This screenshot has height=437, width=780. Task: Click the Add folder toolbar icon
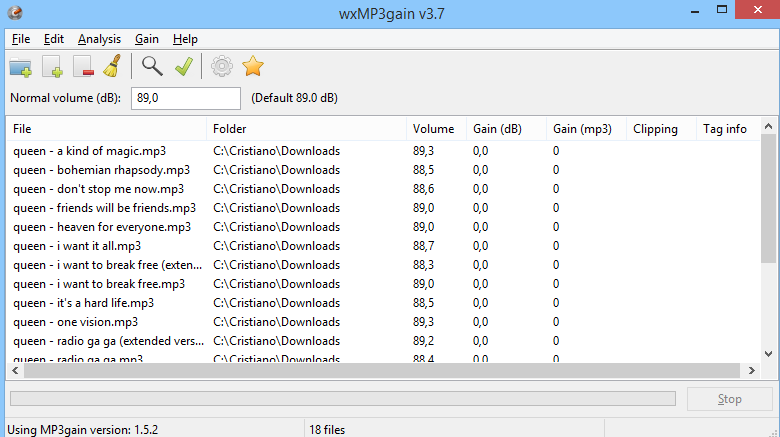21,67
